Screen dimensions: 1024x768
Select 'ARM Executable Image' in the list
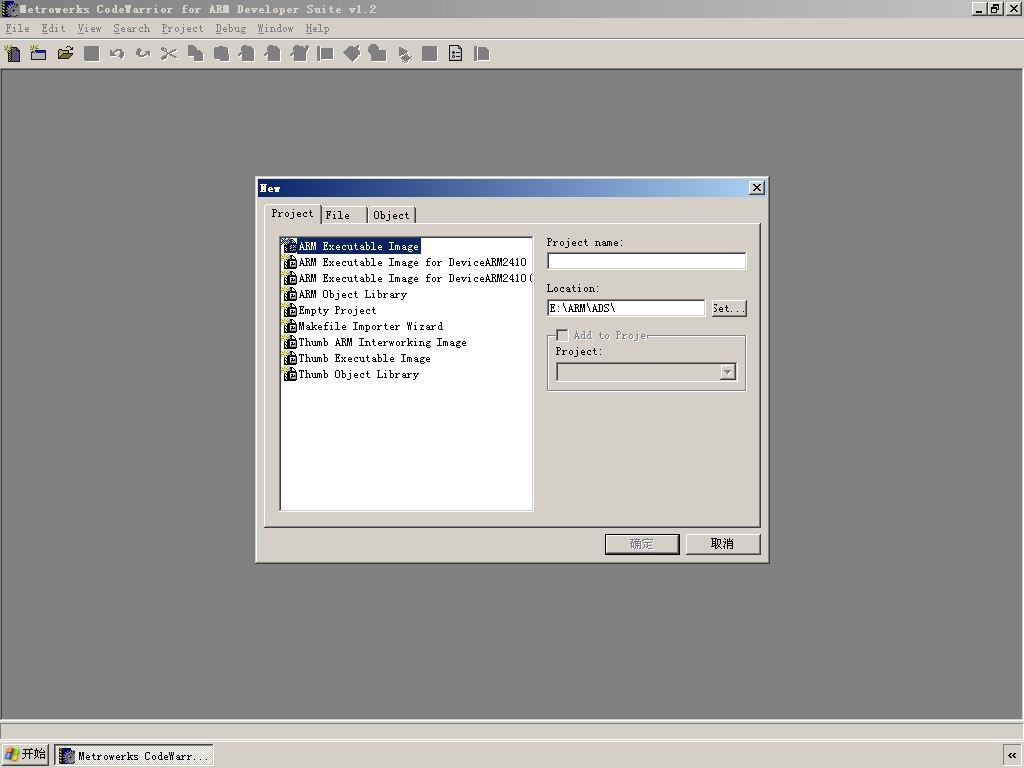click(351, 246)
